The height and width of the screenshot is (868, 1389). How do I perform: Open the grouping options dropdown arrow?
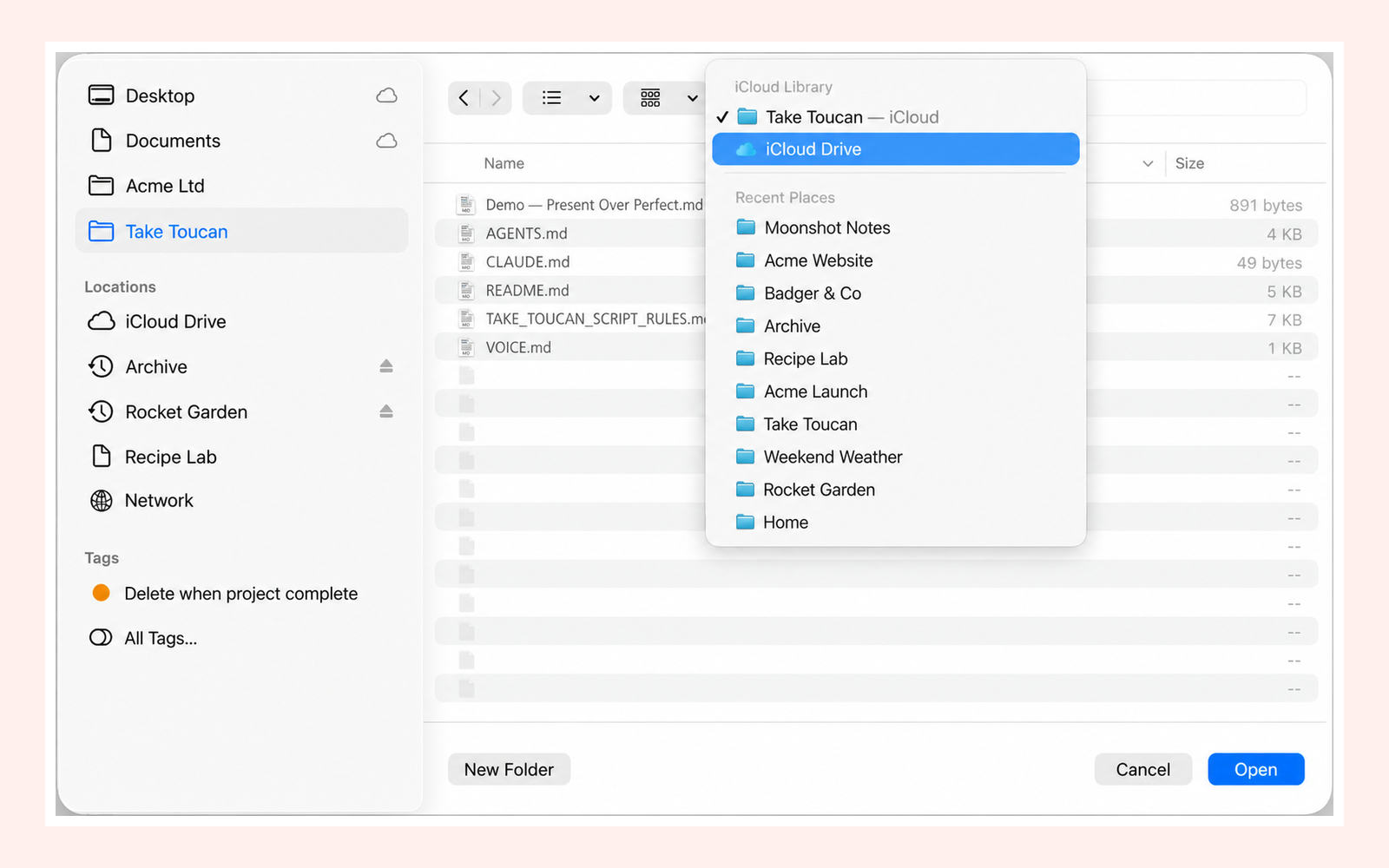(692, 98)
